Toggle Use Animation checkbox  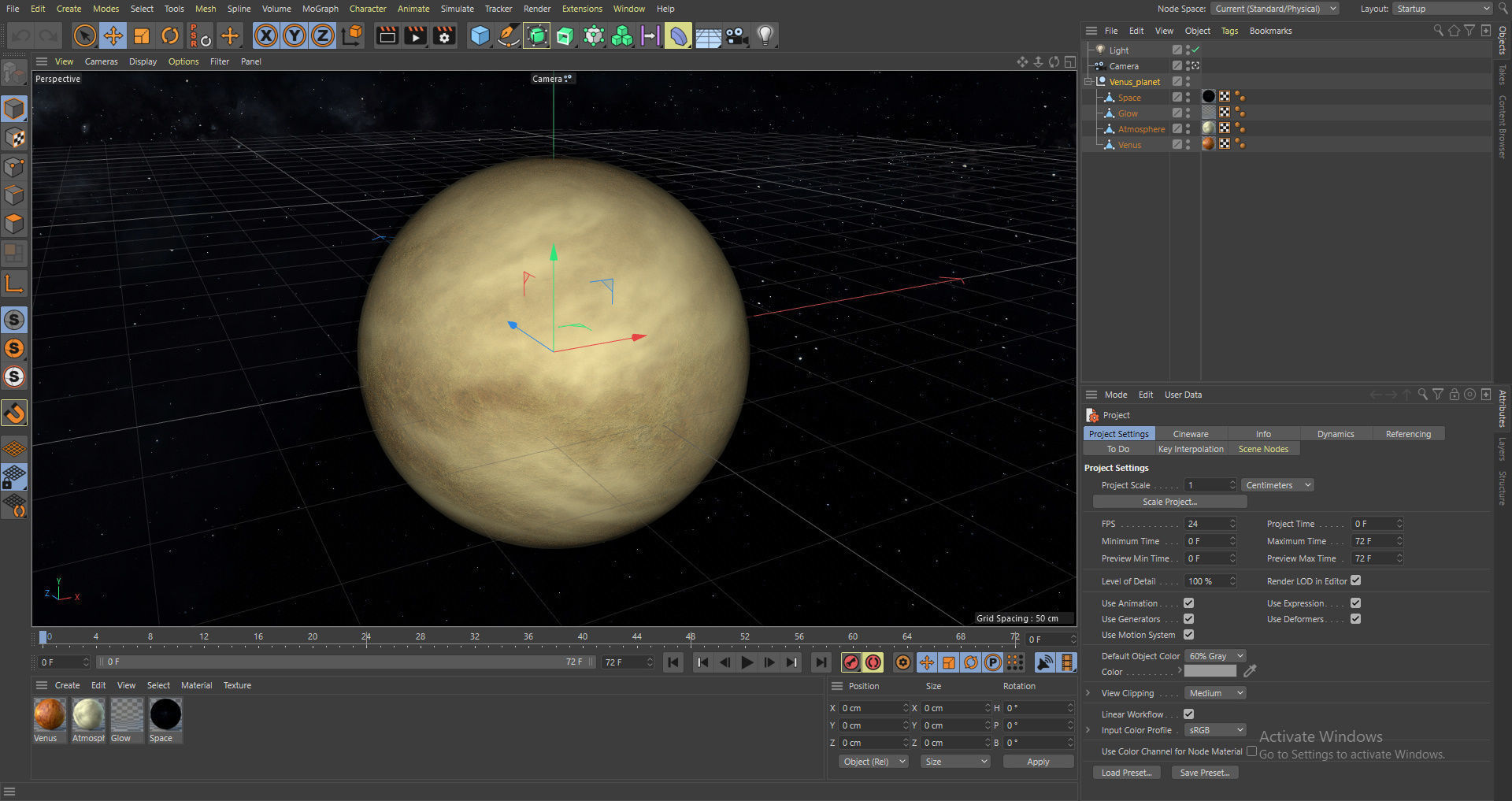(1188, 603)
